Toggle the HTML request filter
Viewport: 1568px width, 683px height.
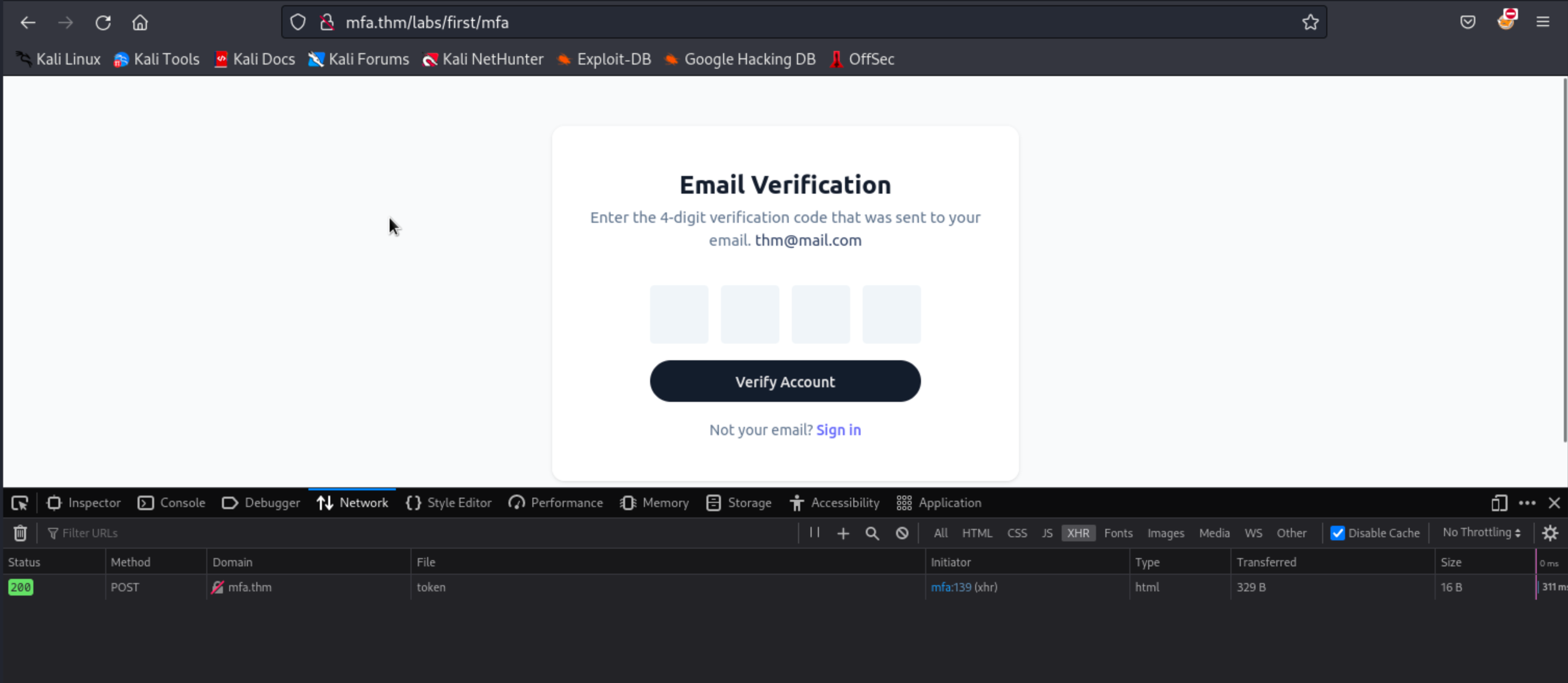[x=976, y=533]
